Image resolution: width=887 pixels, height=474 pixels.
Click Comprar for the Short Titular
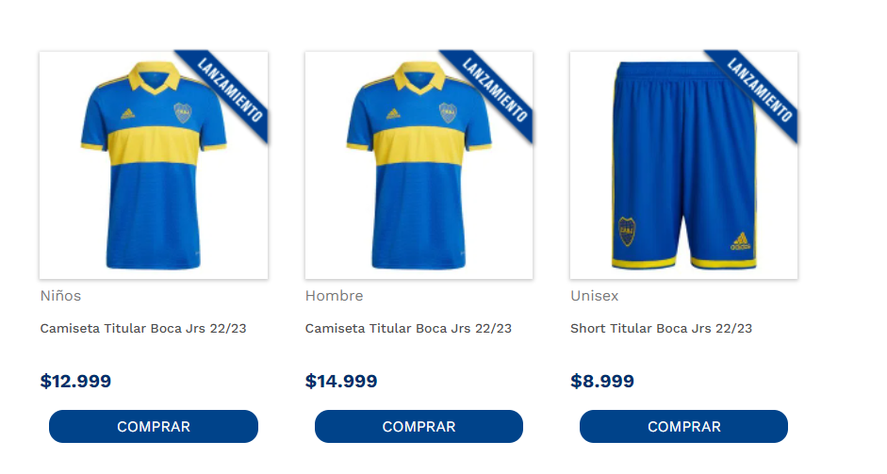[684, 426]
